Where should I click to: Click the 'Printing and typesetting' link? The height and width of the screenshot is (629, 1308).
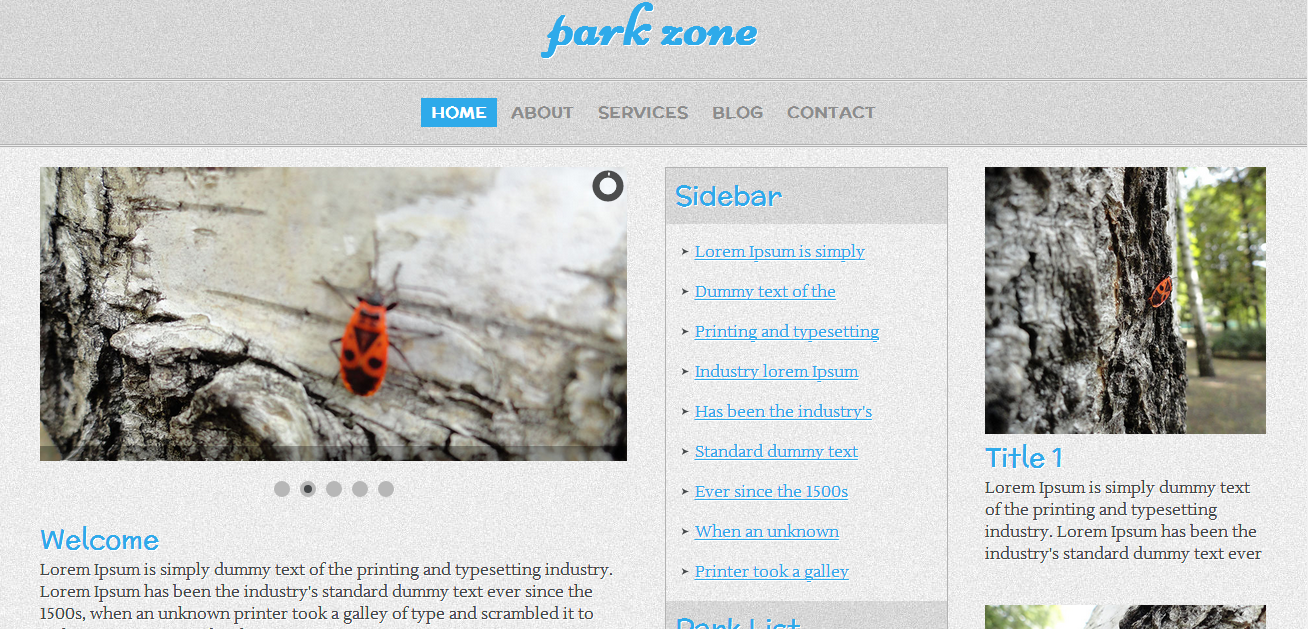(x=787, y=332)
